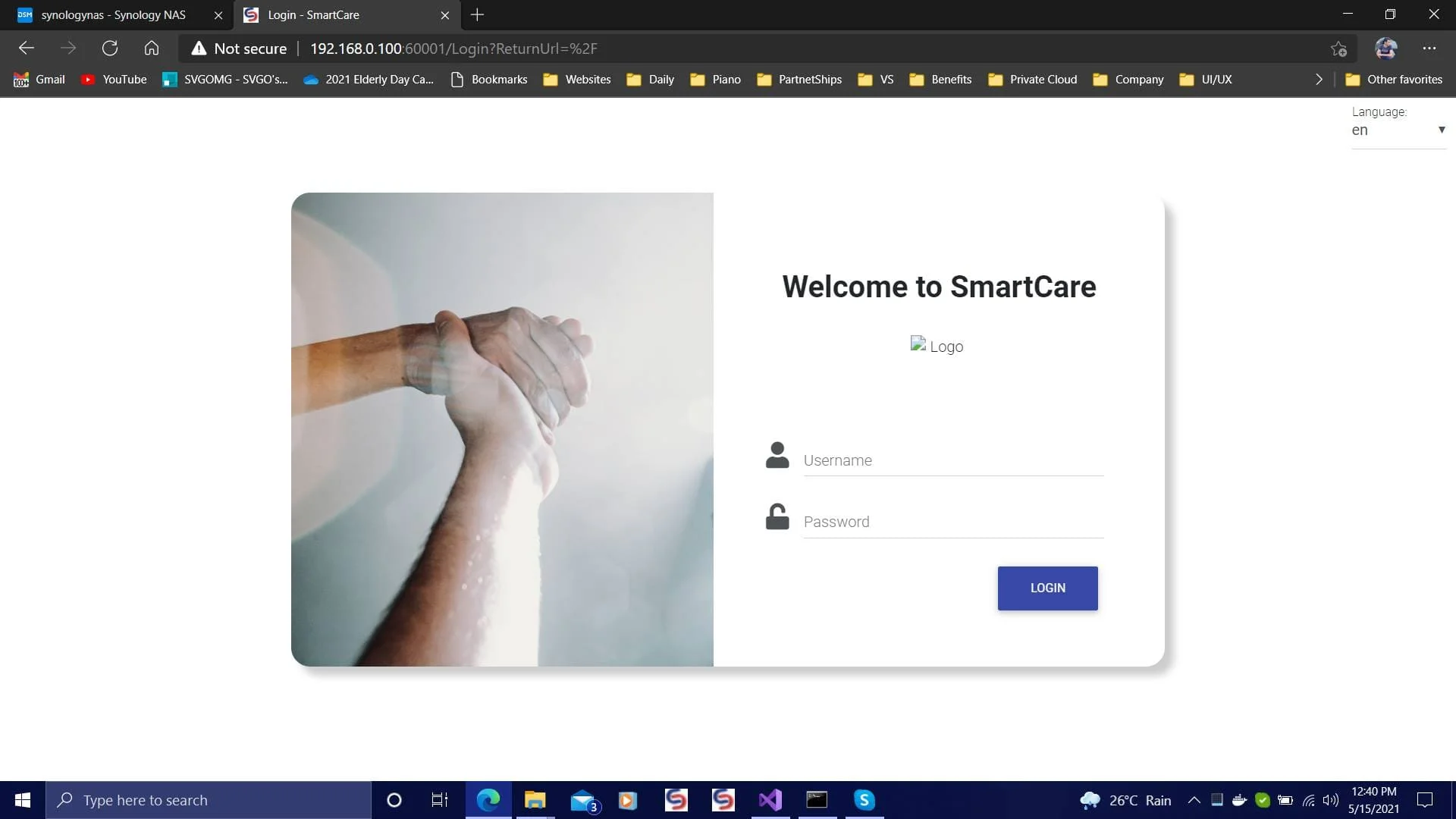This screenshot has width=1456, height=819.
Task: Open the volume control in system tray
Action: pos(1331,800)
